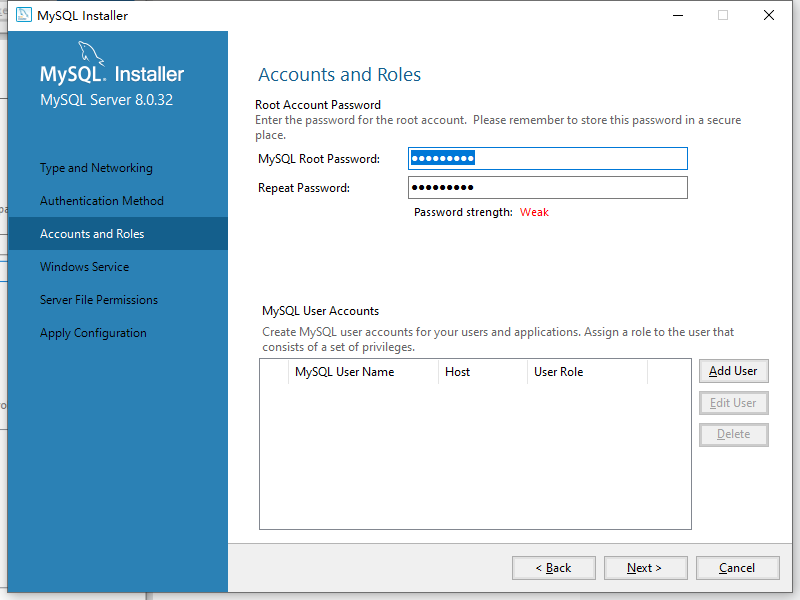Select the Accounts and Roles step
Viewport: 800px width, 600px height.
pyautogui.click(x=118, y=234)
